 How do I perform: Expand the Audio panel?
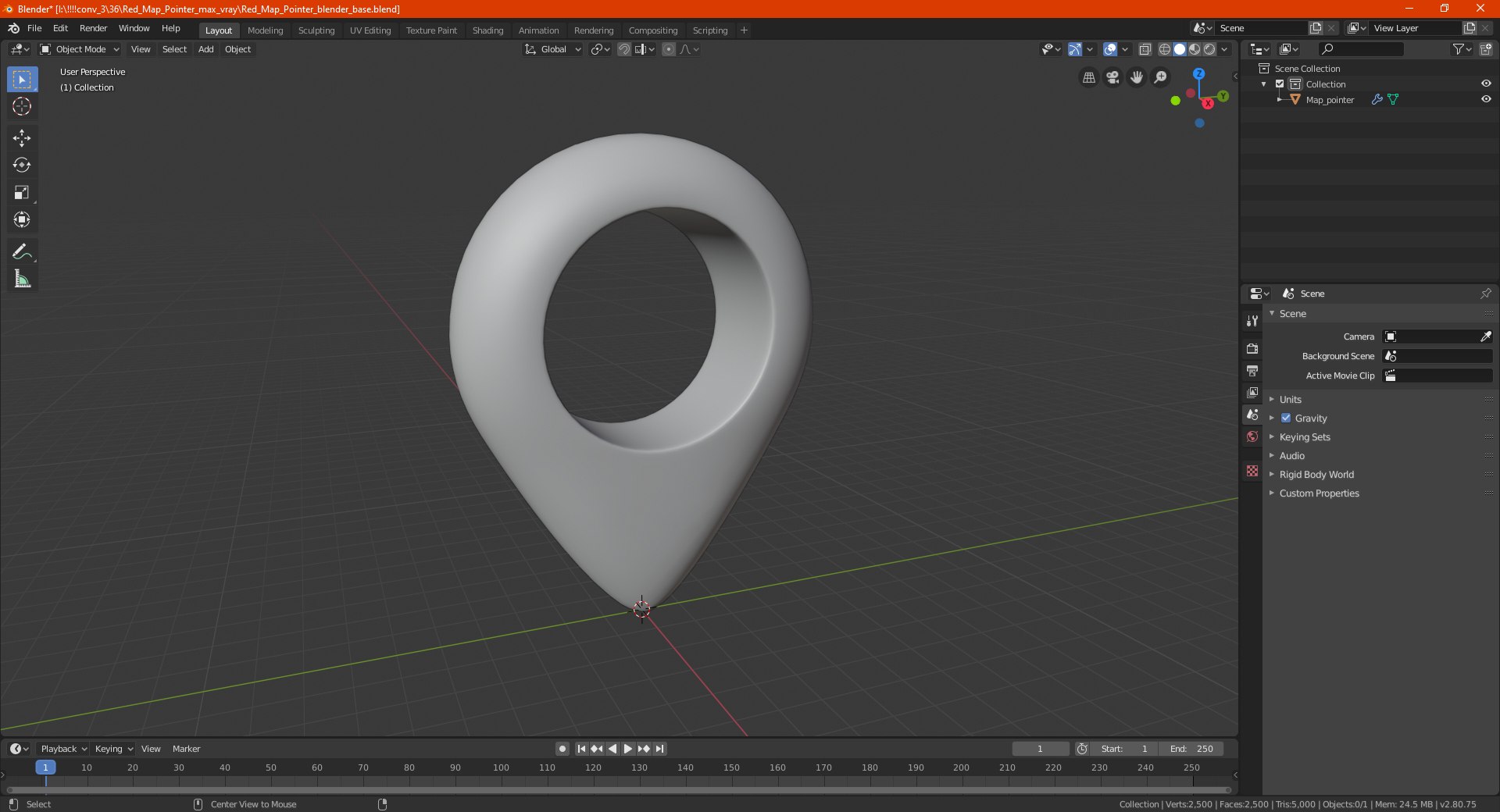pyautogui.click(x=1291, y=456)
